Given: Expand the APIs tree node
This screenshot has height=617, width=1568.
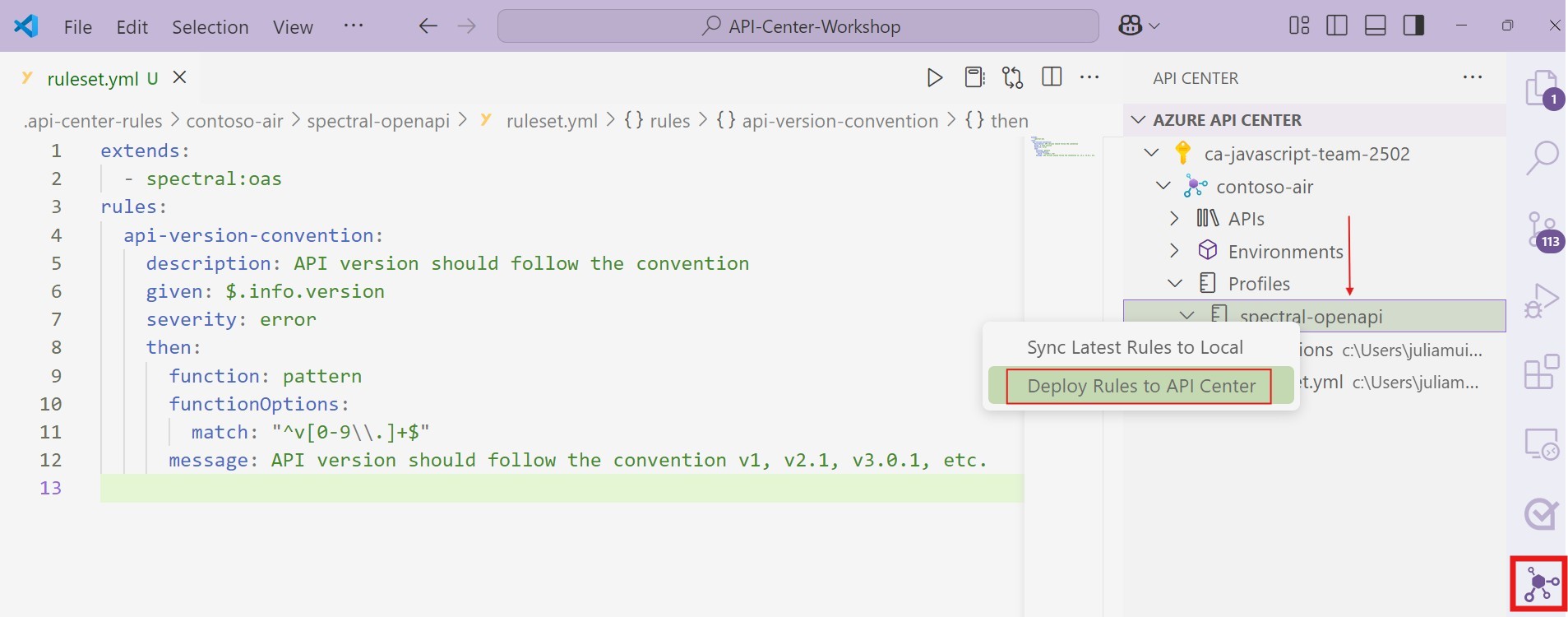Looking at the screenshot, I should (1174, 218).
